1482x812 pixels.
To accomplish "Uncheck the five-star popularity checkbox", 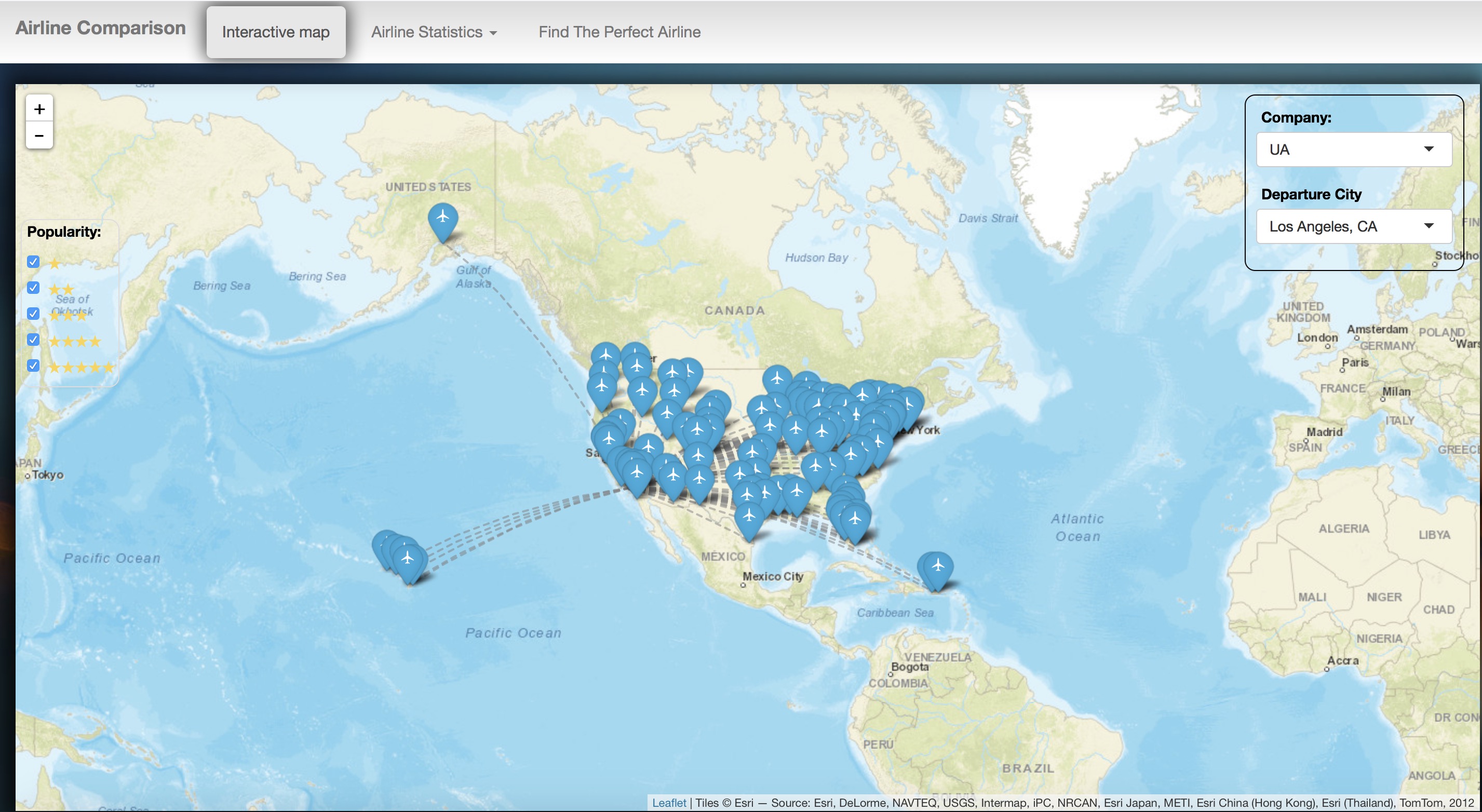I will pyautogui.click(x=33, y=366).
